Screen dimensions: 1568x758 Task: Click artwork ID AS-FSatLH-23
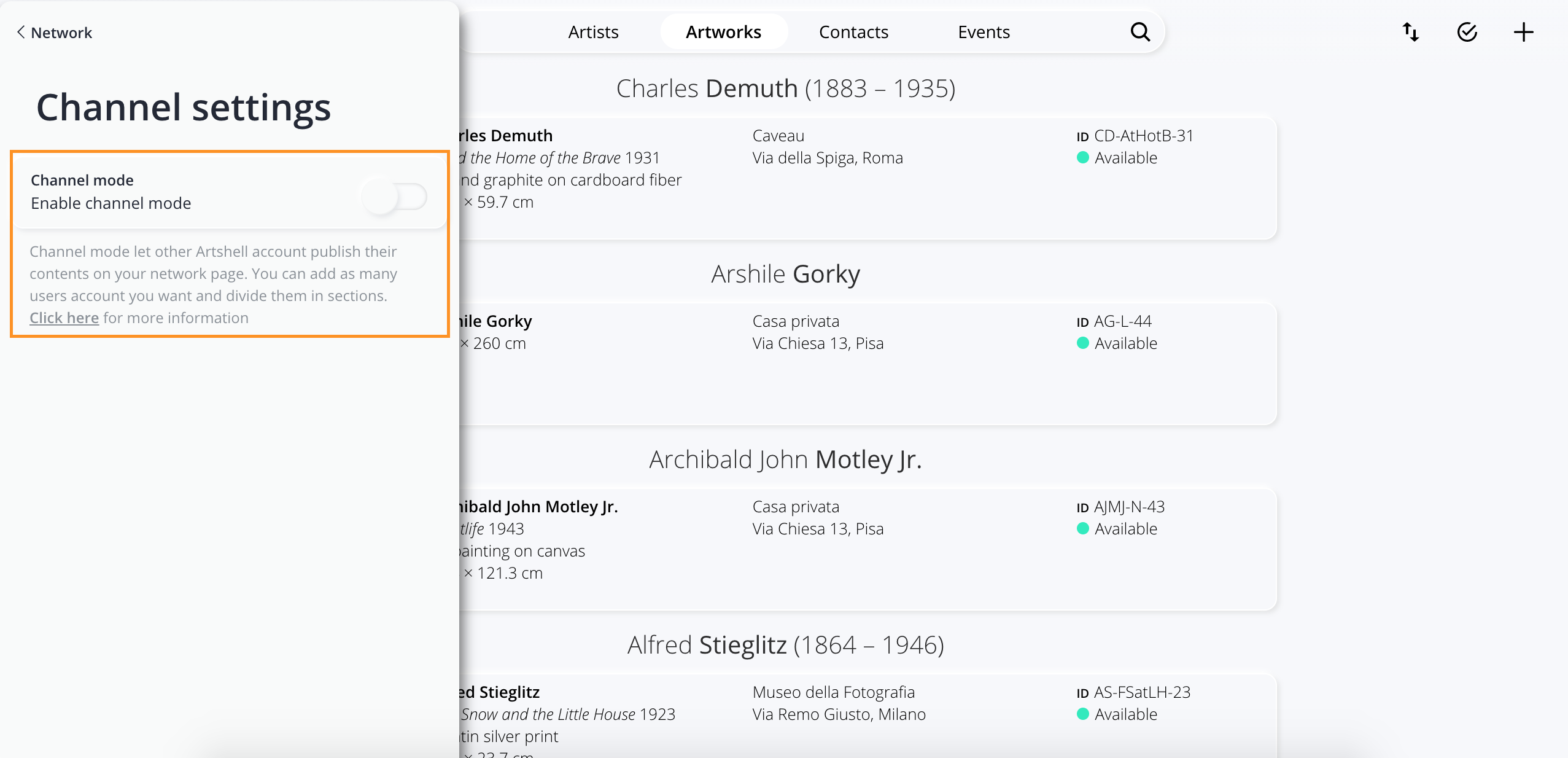[x=1133, y=692]
